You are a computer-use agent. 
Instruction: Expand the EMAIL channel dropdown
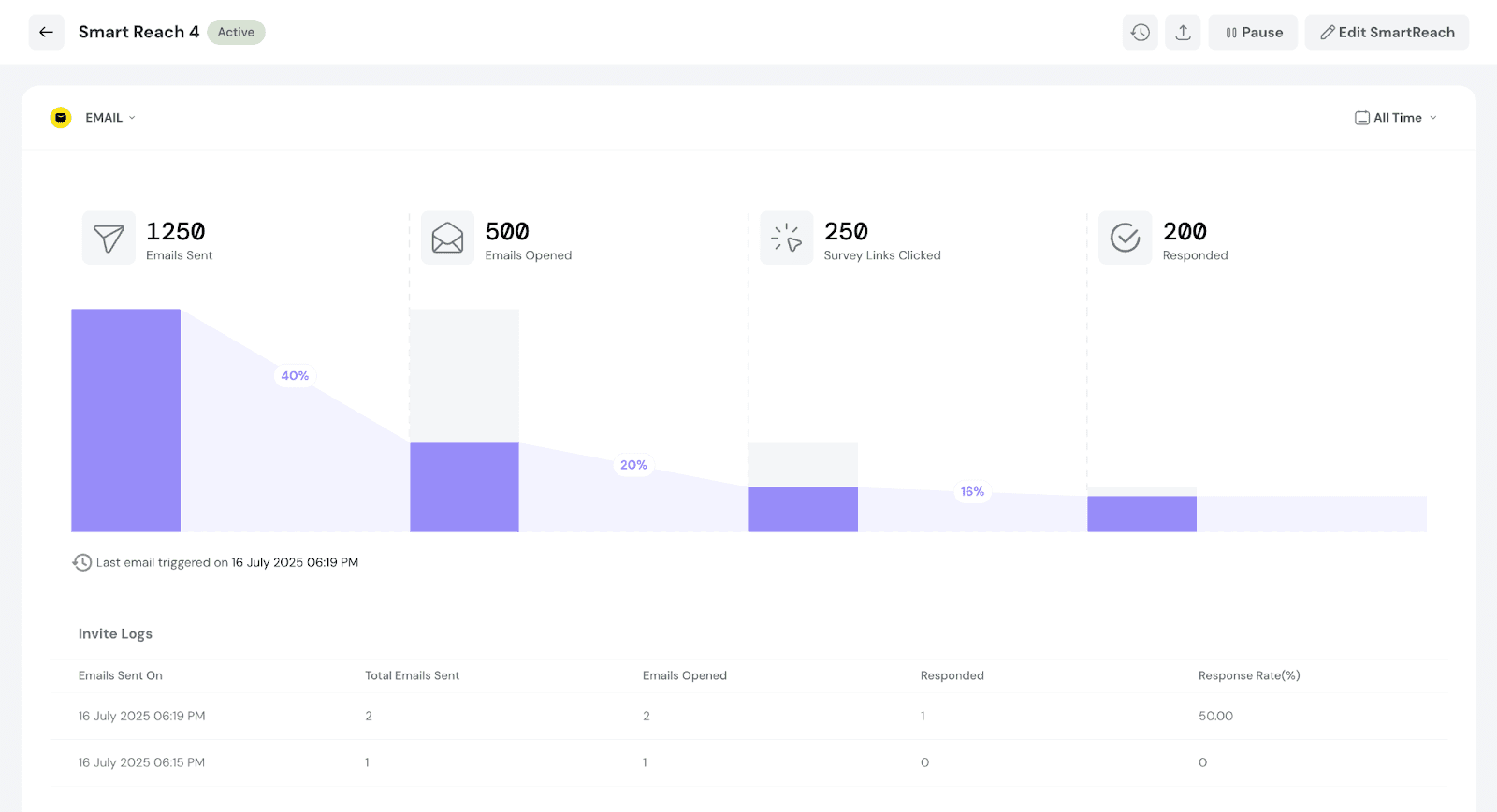coord(110,118)
